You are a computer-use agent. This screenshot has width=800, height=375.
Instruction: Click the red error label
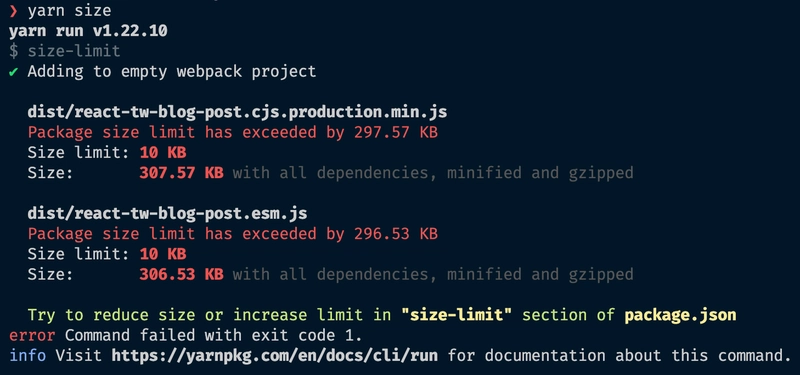pyautogui.click(x=32, y=335)
